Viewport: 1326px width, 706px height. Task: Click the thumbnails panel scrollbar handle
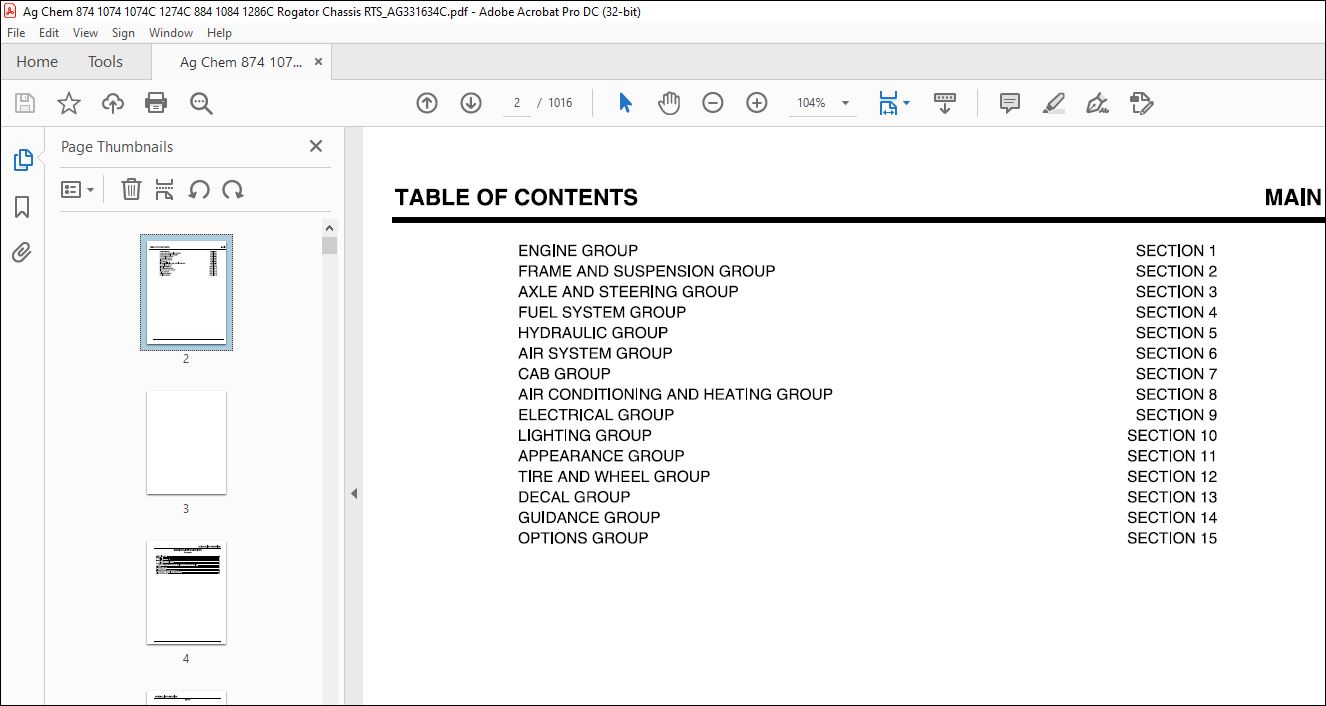[329, 245]
